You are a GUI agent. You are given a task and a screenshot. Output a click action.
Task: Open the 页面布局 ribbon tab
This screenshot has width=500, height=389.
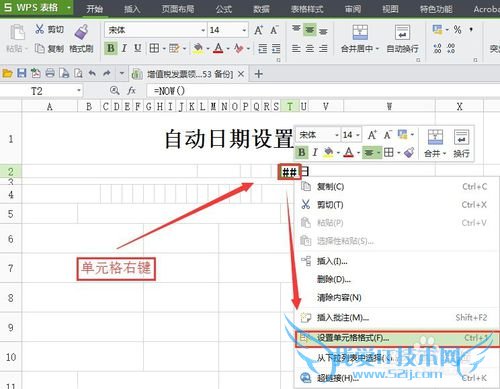click(178, 9)
